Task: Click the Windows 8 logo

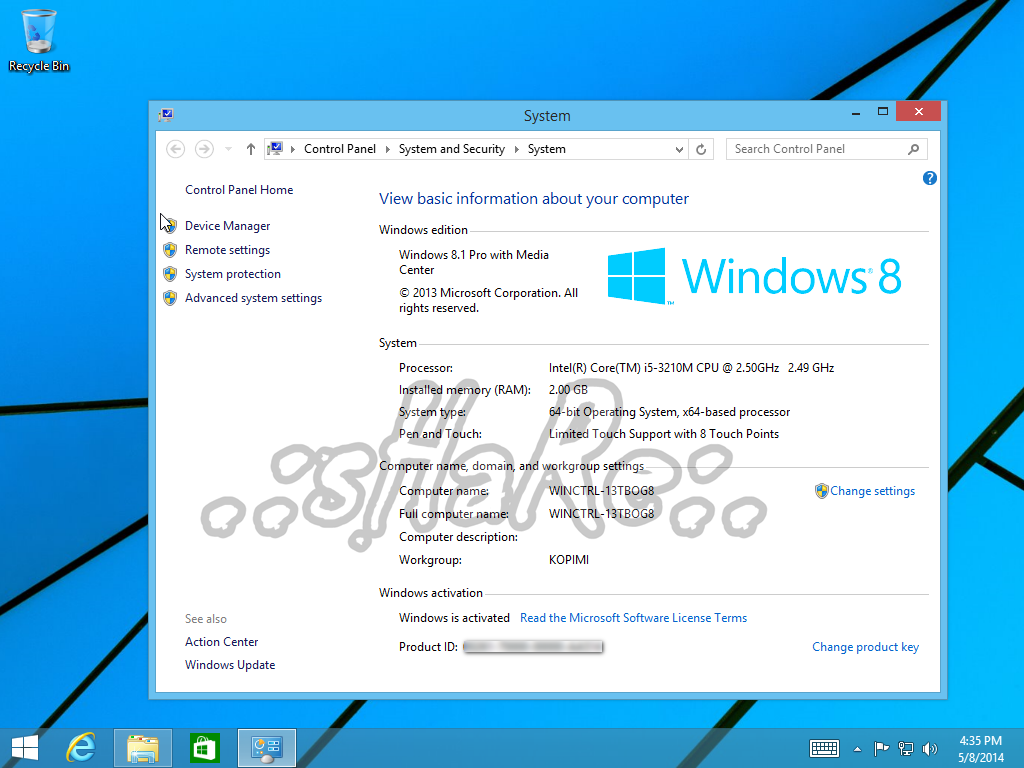Action: tap(754, 276)
